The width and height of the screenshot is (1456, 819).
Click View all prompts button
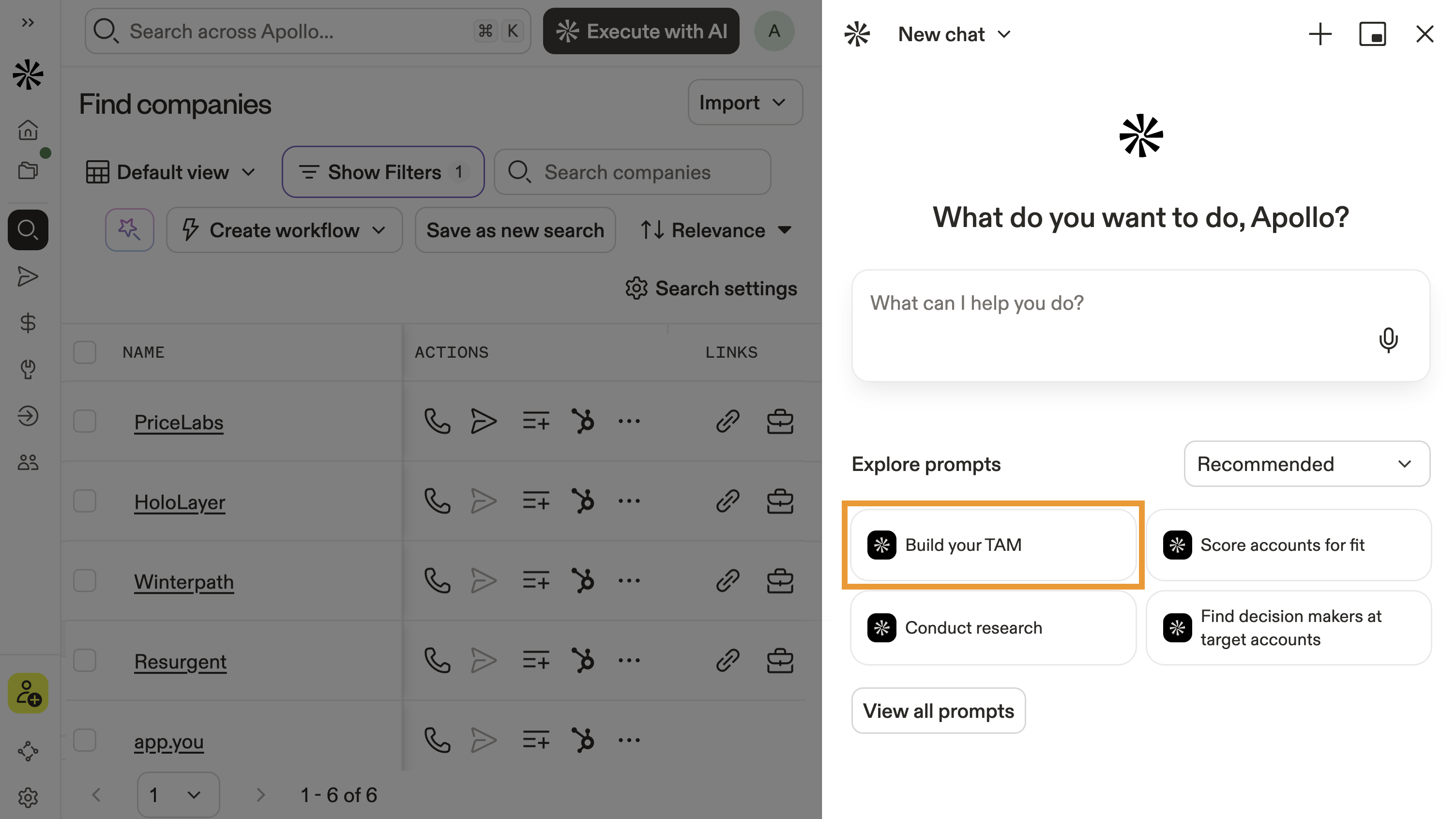point(938,711)
